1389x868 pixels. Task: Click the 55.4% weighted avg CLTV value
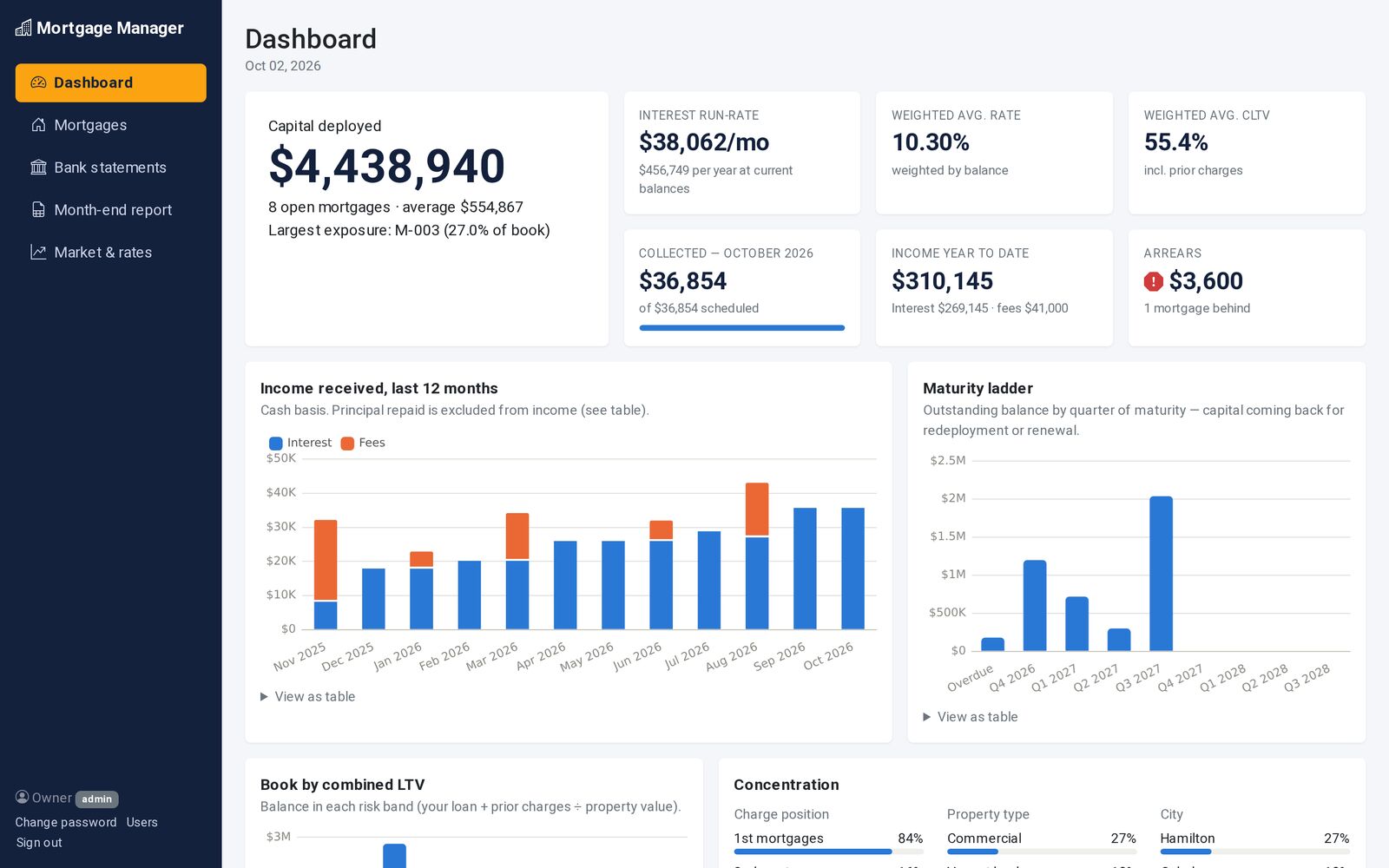coord(1175,142)
